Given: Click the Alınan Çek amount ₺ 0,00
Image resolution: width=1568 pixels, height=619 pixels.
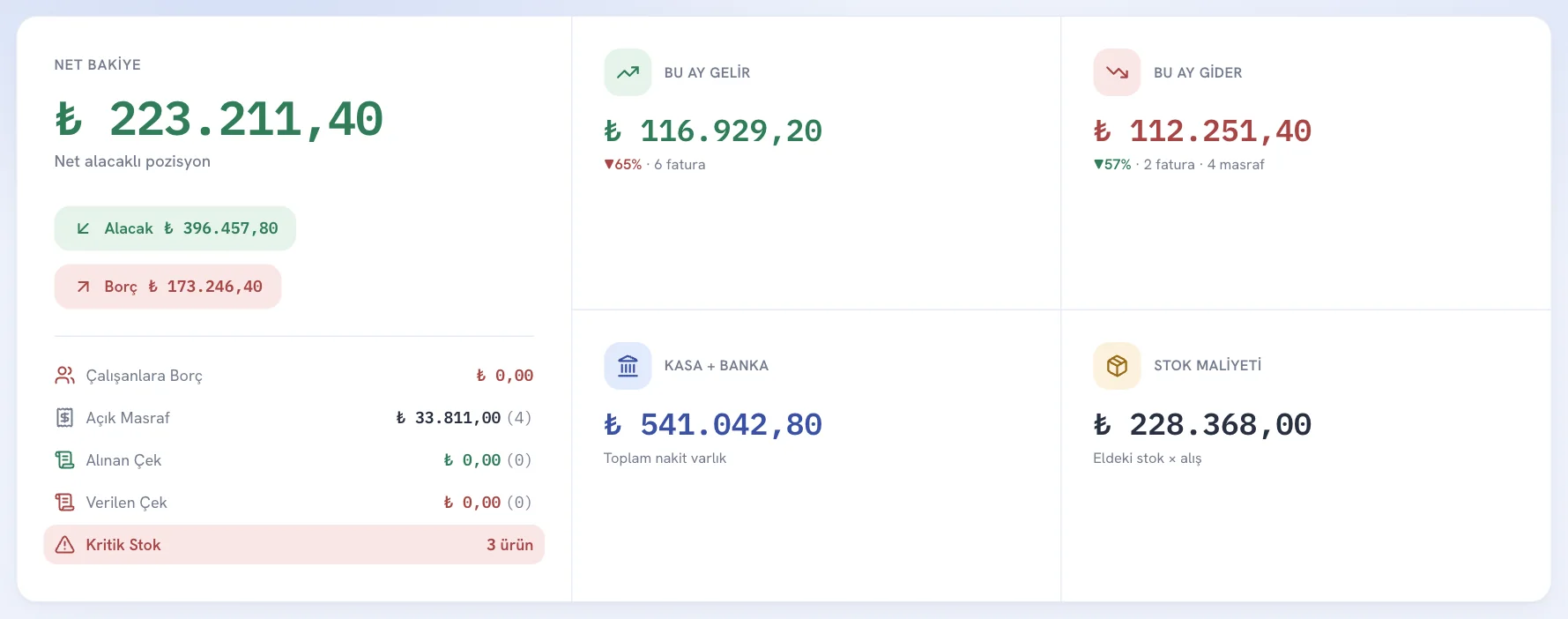Looking at the screenshot, I should point(472,460).
